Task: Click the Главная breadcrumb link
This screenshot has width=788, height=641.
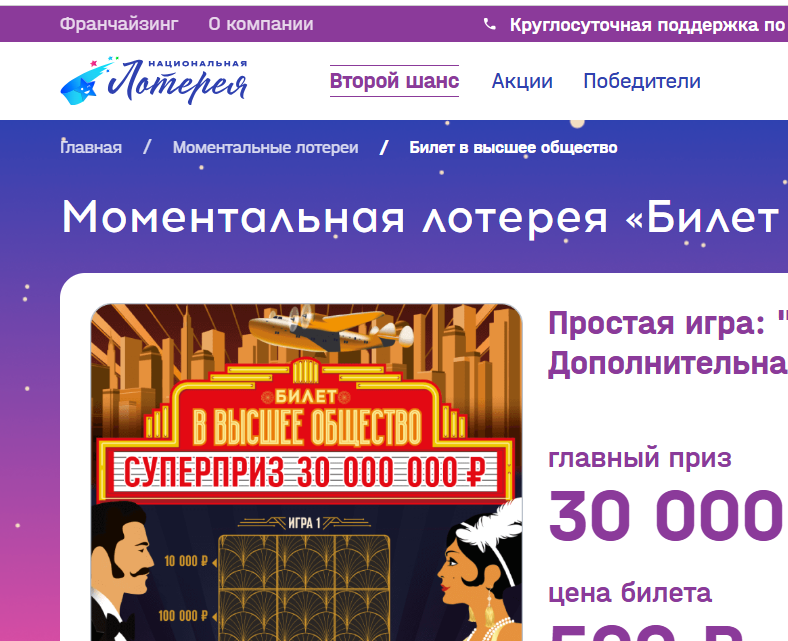Action: click(91, 147)
